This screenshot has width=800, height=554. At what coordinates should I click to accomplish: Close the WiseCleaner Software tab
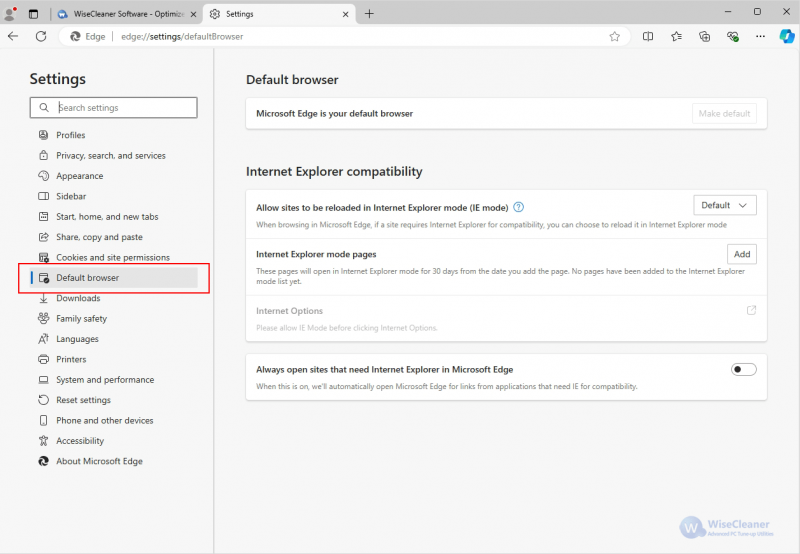pos(193,14)
